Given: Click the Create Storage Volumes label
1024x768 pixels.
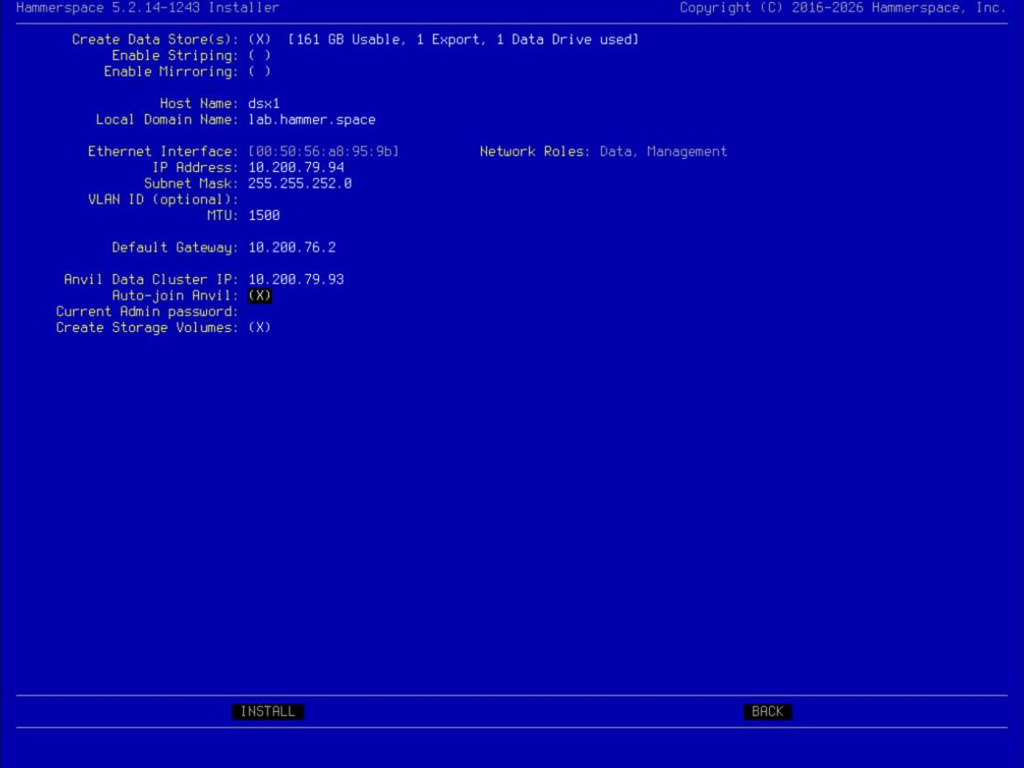Looking at the screenshot, I should 148,328.
